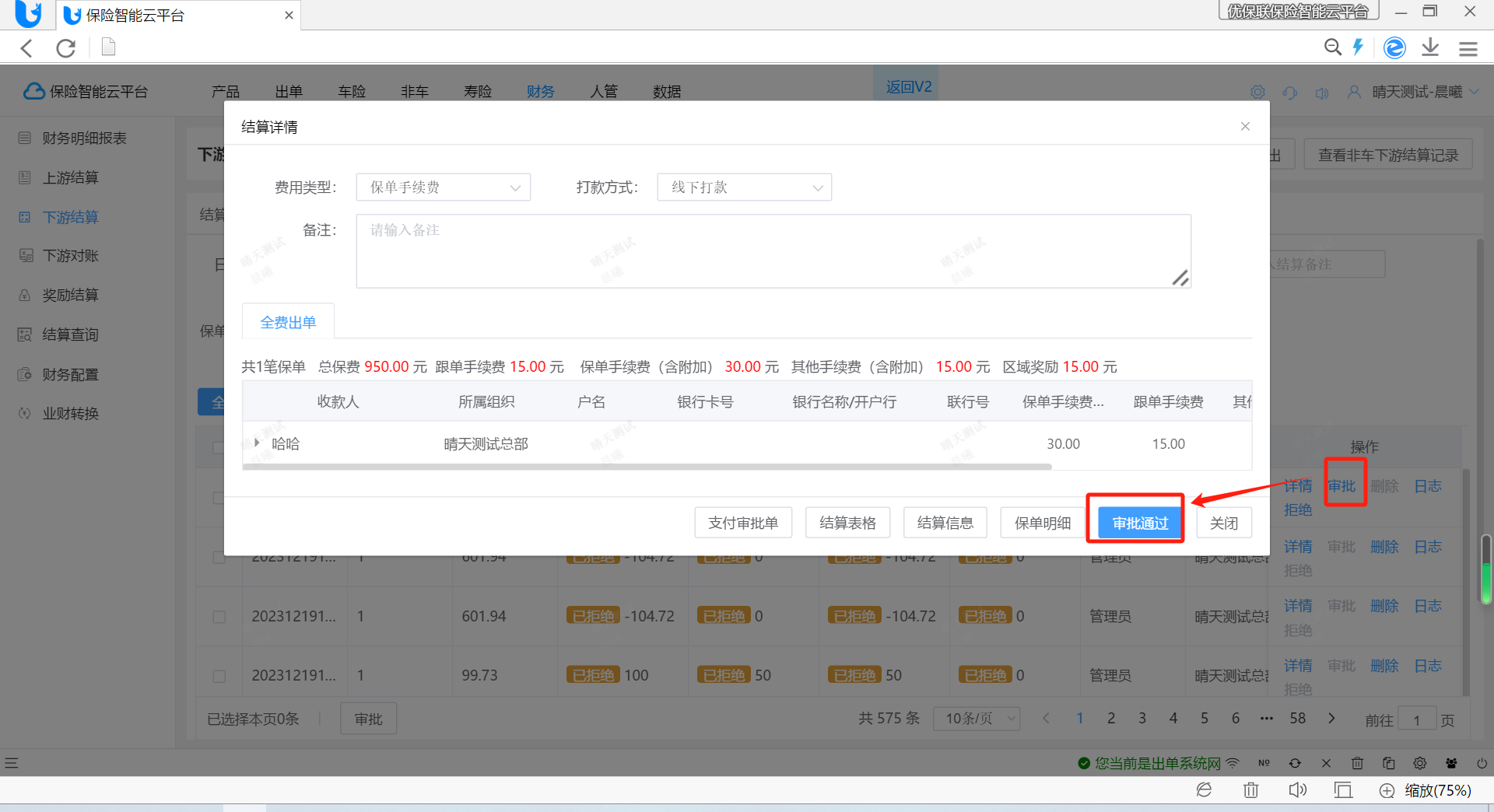Click the 关闭 button in the dialog
Image resolution: width=1494 pixels, height=812 pixels.
coord(1224,523)
